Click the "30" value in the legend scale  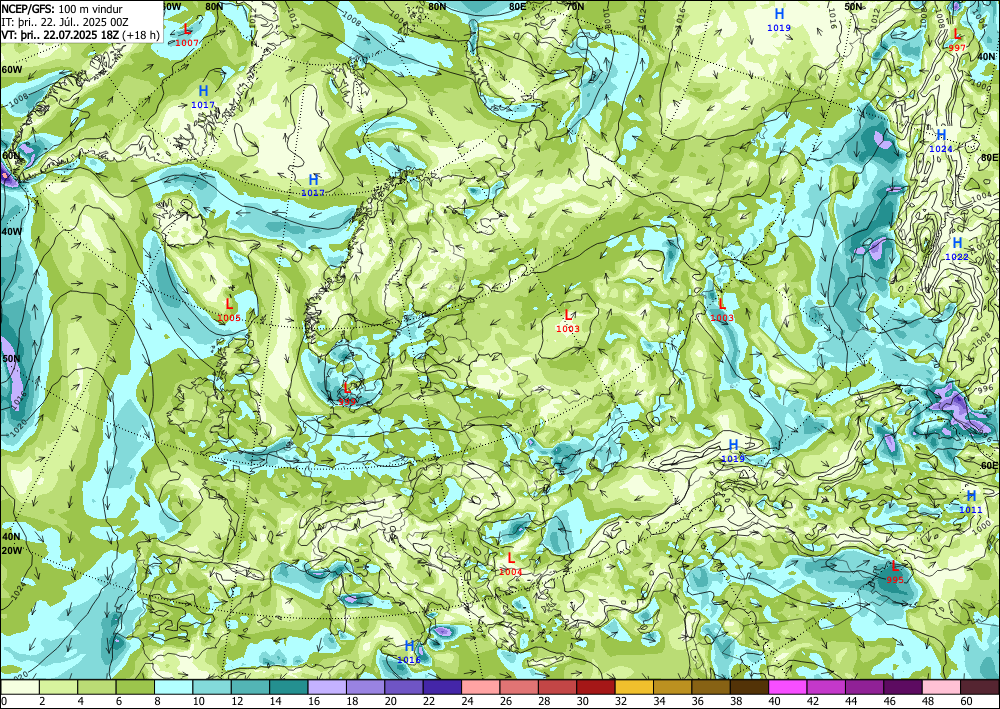coord(582,701)
